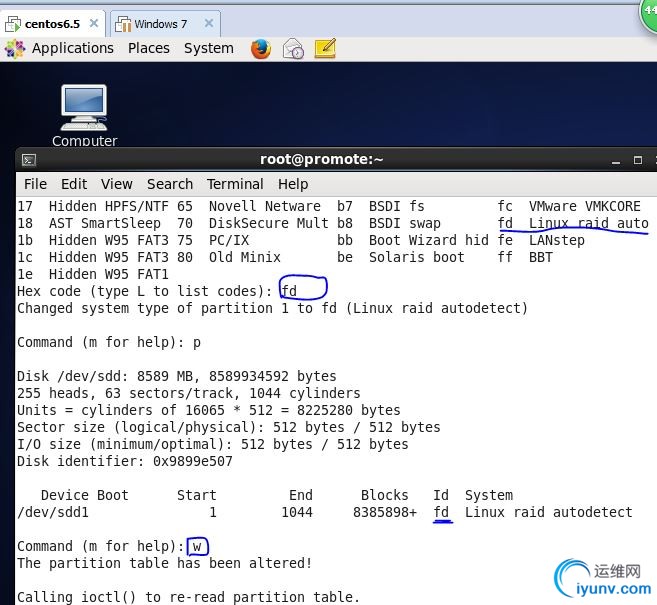657x605 pixels.
Task: Open the terminal File menu
Action: pos(35,184)
